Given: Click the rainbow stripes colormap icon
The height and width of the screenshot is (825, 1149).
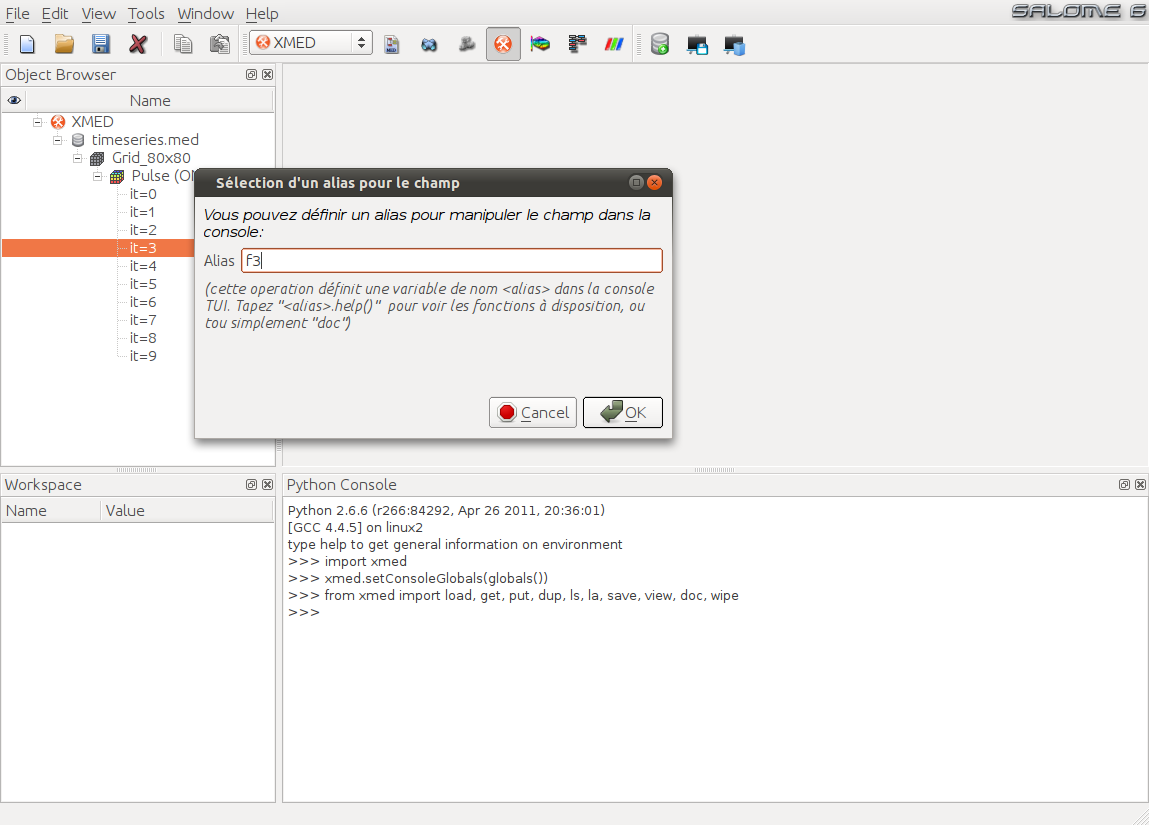Looking at the screenshot, I should coord(613,44).
